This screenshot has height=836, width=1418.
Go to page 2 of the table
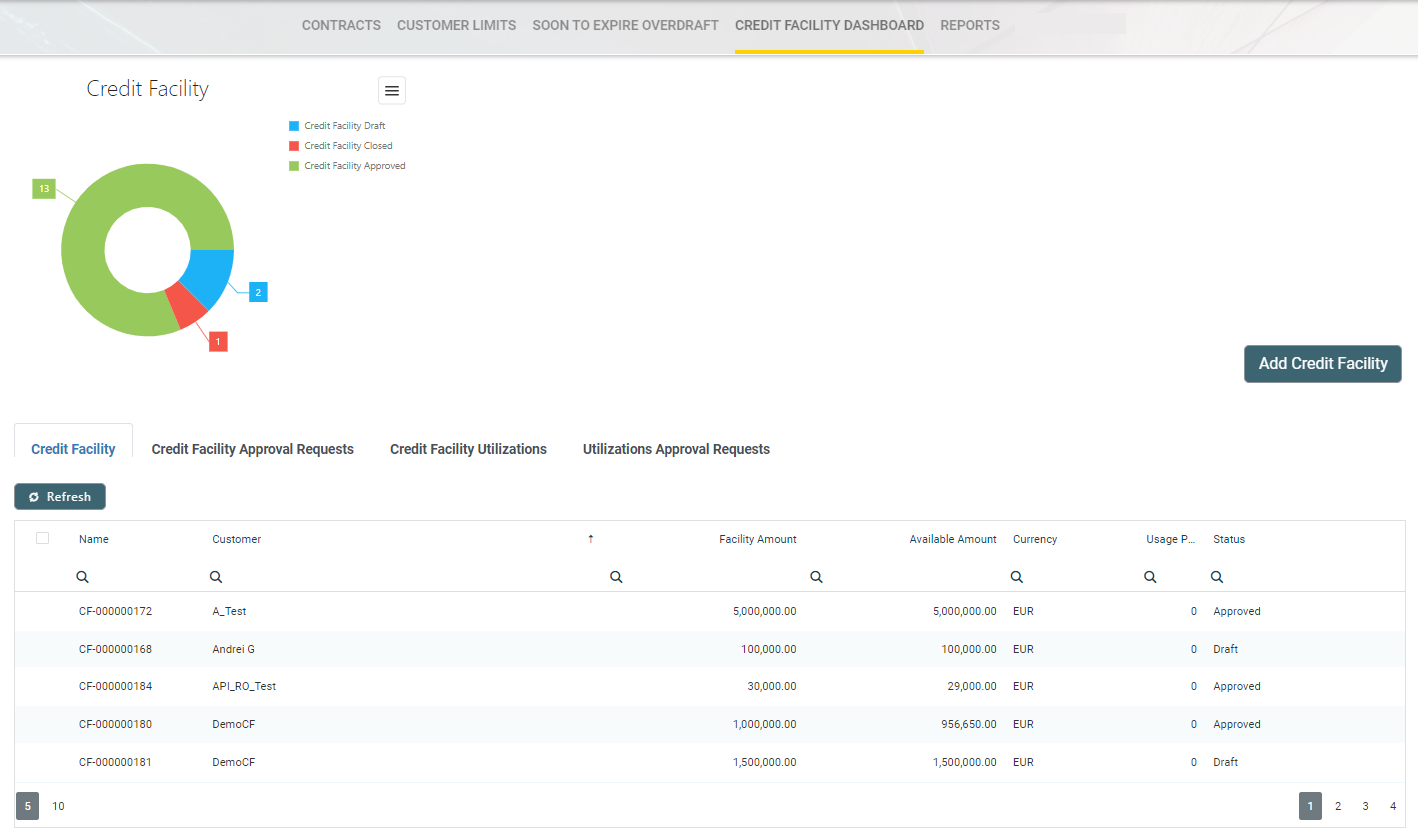coord(1338,806)
